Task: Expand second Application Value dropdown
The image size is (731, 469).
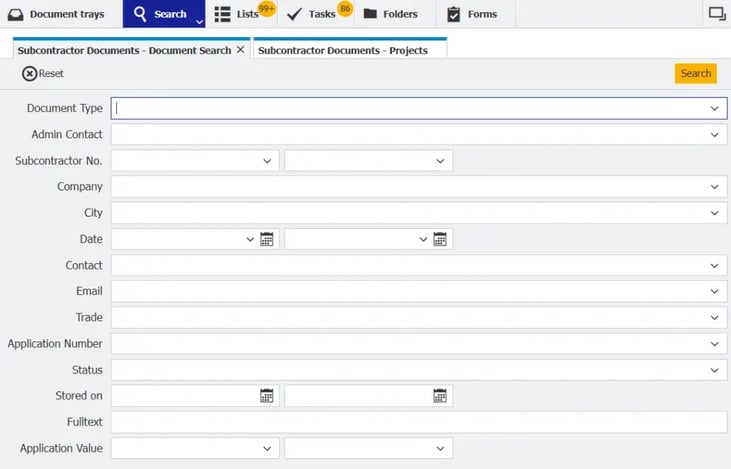Action: tap(440, 448)
